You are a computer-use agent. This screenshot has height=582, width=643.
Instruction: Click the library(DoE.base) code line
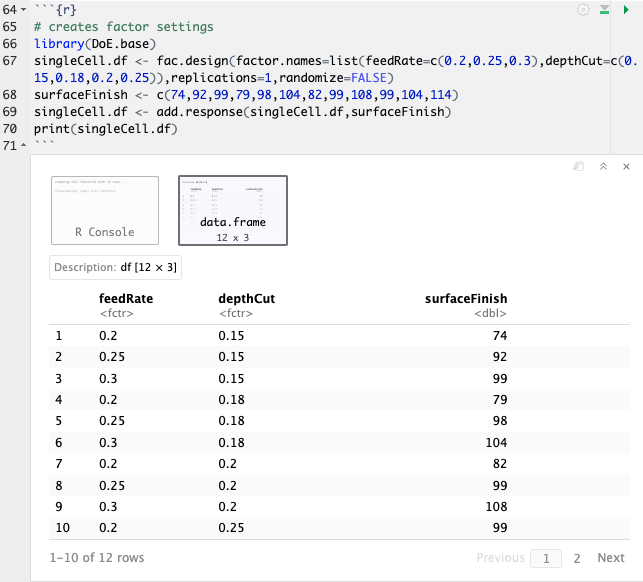tap(95, 44)
